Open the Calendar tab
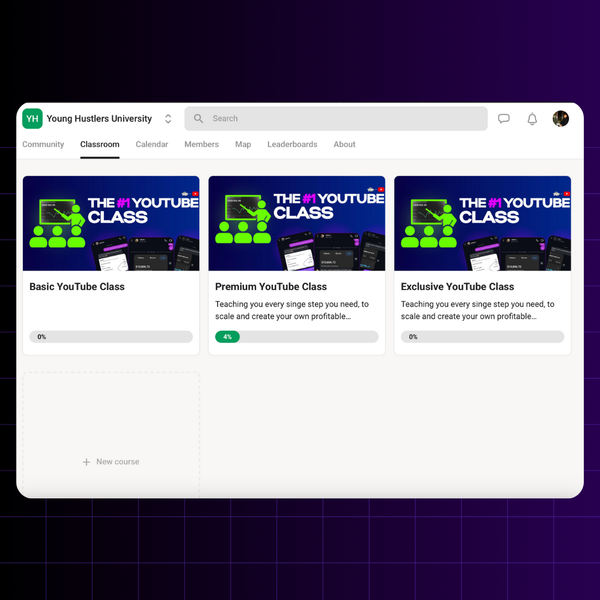 pyautogui.click(x=152, y=145)
